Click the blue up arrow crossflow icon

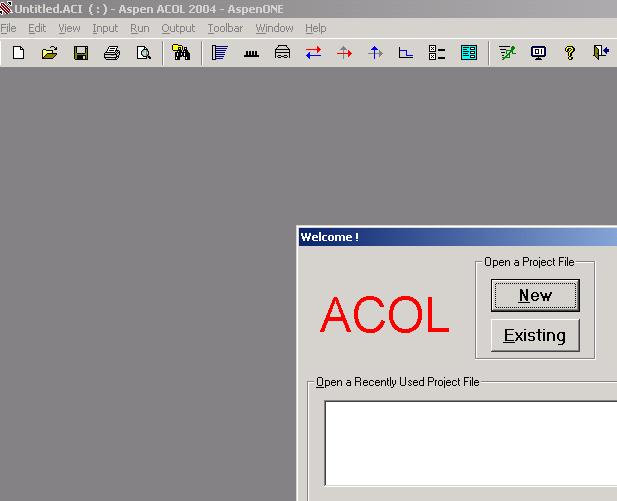pyautogui.click(x=375, y=52)
